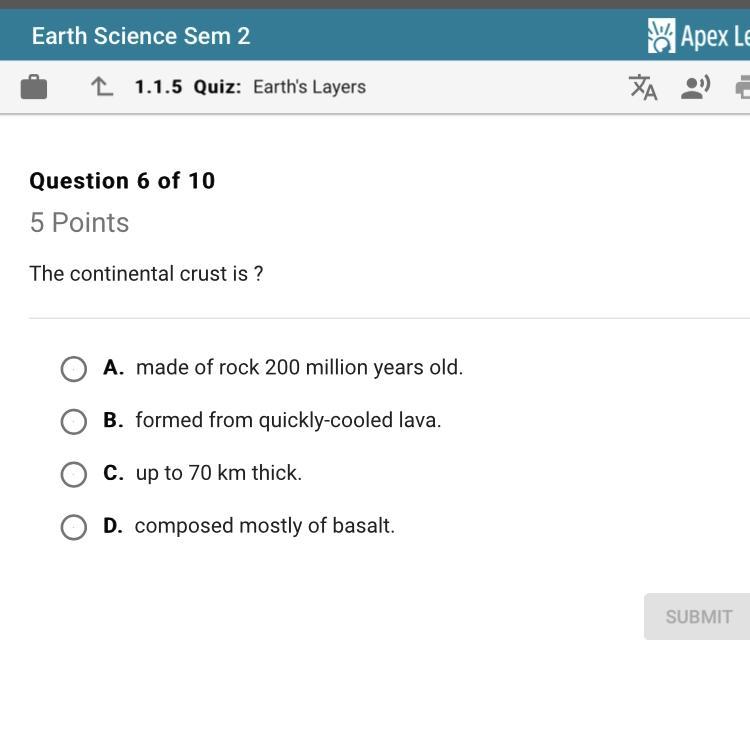The image size is (750, 751).
Task: Click the print icon at toolbar edge
Action: tap(742, 87)
